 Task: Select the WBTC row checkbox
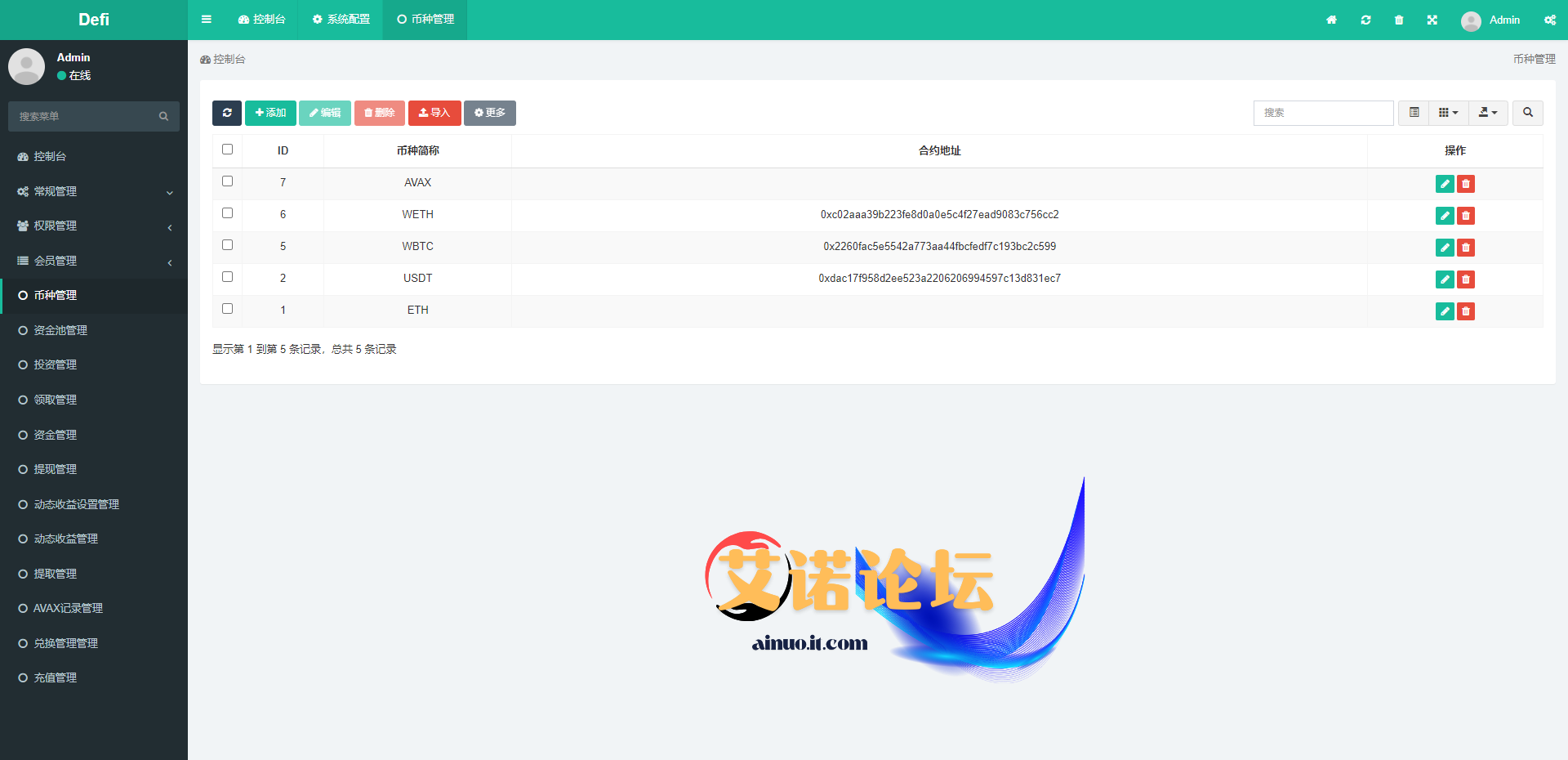[x=227, y=245]
